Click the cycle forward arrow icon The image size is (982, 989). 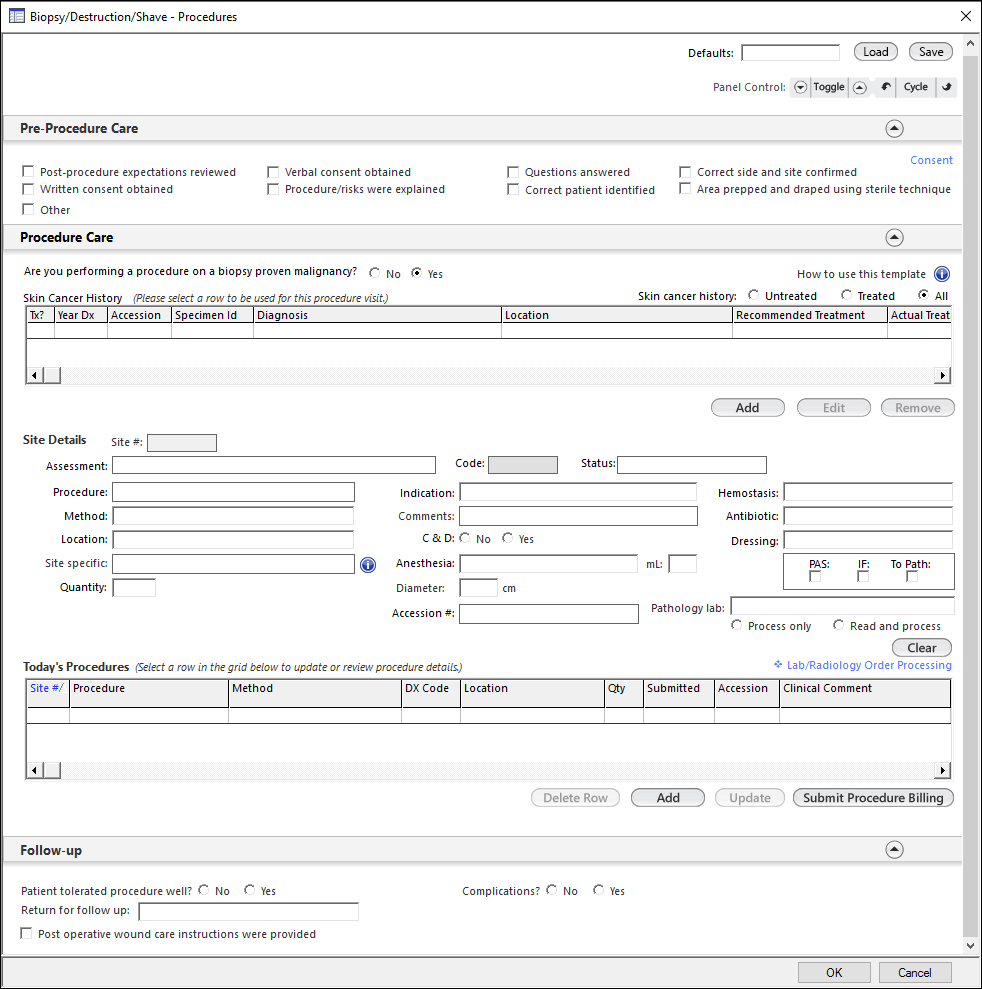947,87
